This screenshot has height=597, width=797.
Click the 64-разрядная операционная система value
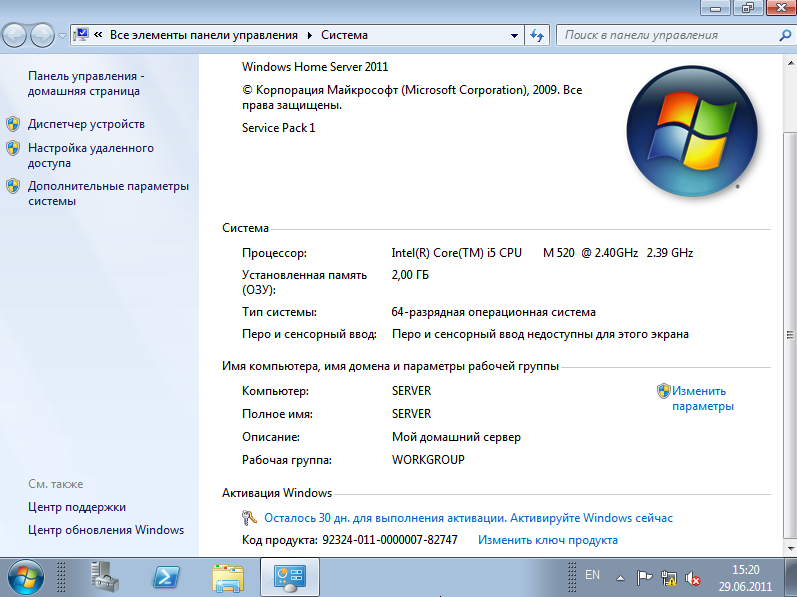click(493, 312)
